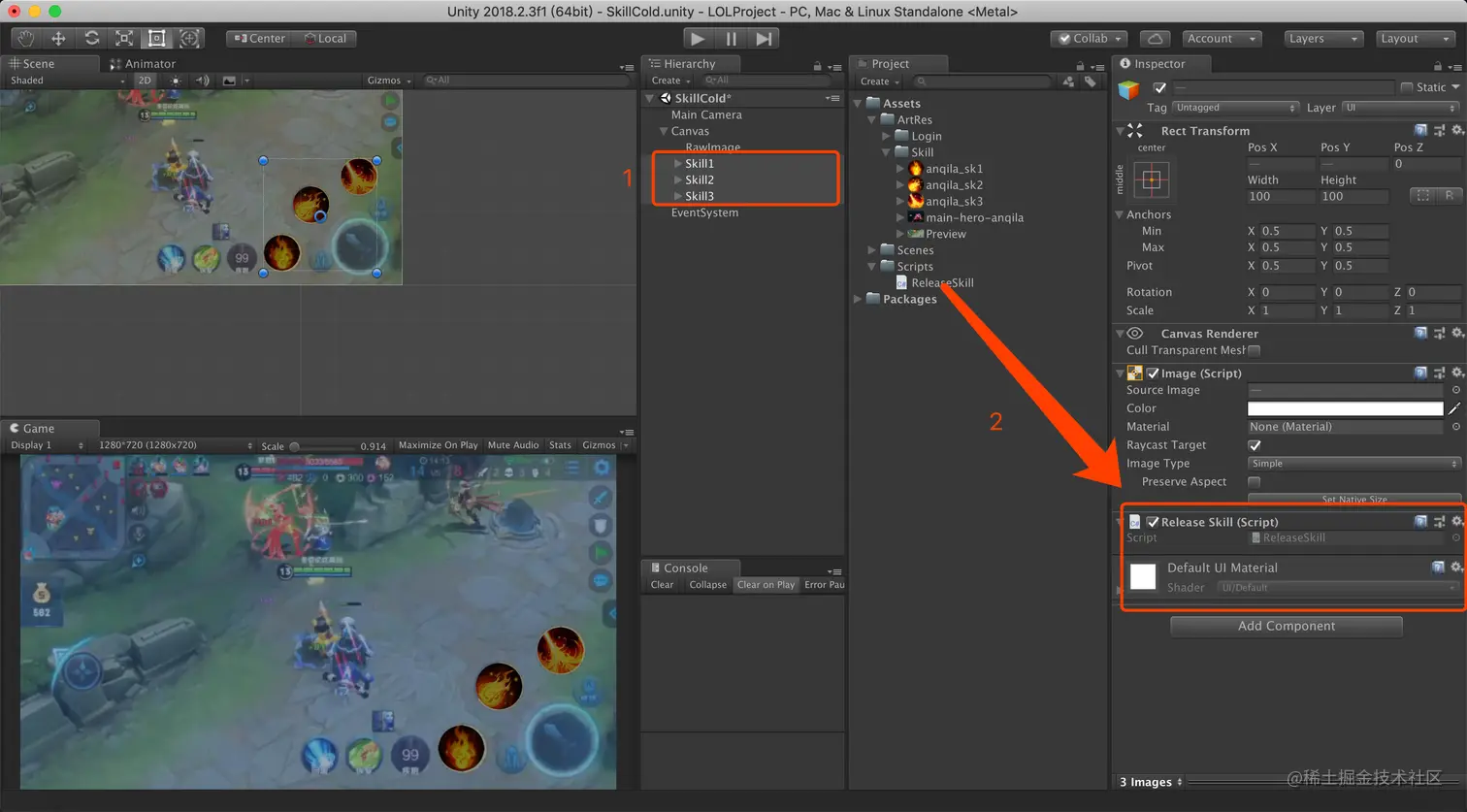
Task: Select the Rotate tool
Action: click(x=91, y=38)
